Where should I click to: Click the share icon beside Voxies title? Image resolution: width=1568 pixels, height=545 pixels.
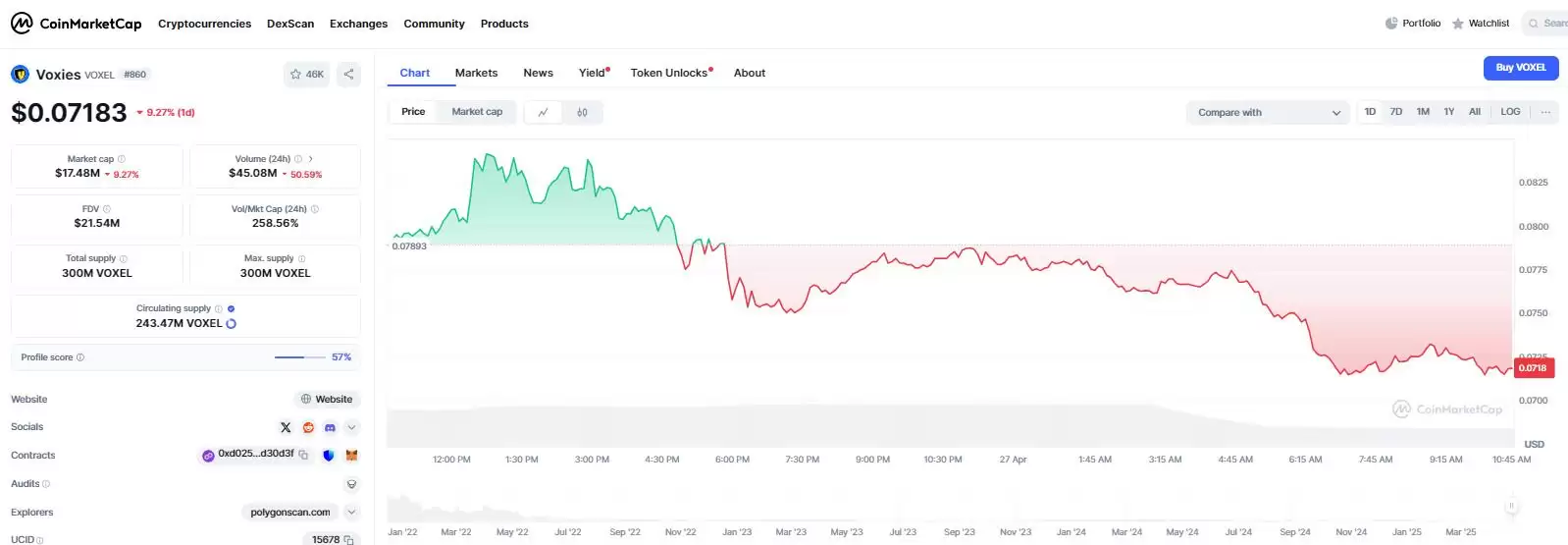(x=348, y=75)
